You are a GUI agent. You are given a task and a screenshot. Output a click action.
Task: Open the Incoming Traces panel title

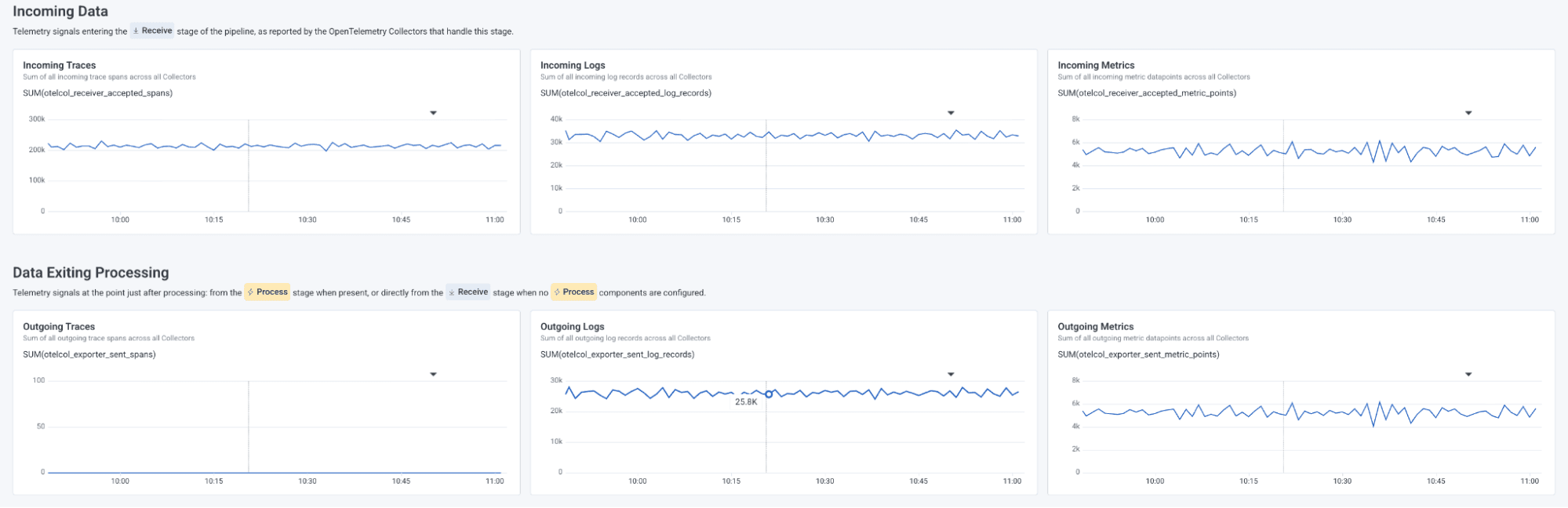coord(60,65)
